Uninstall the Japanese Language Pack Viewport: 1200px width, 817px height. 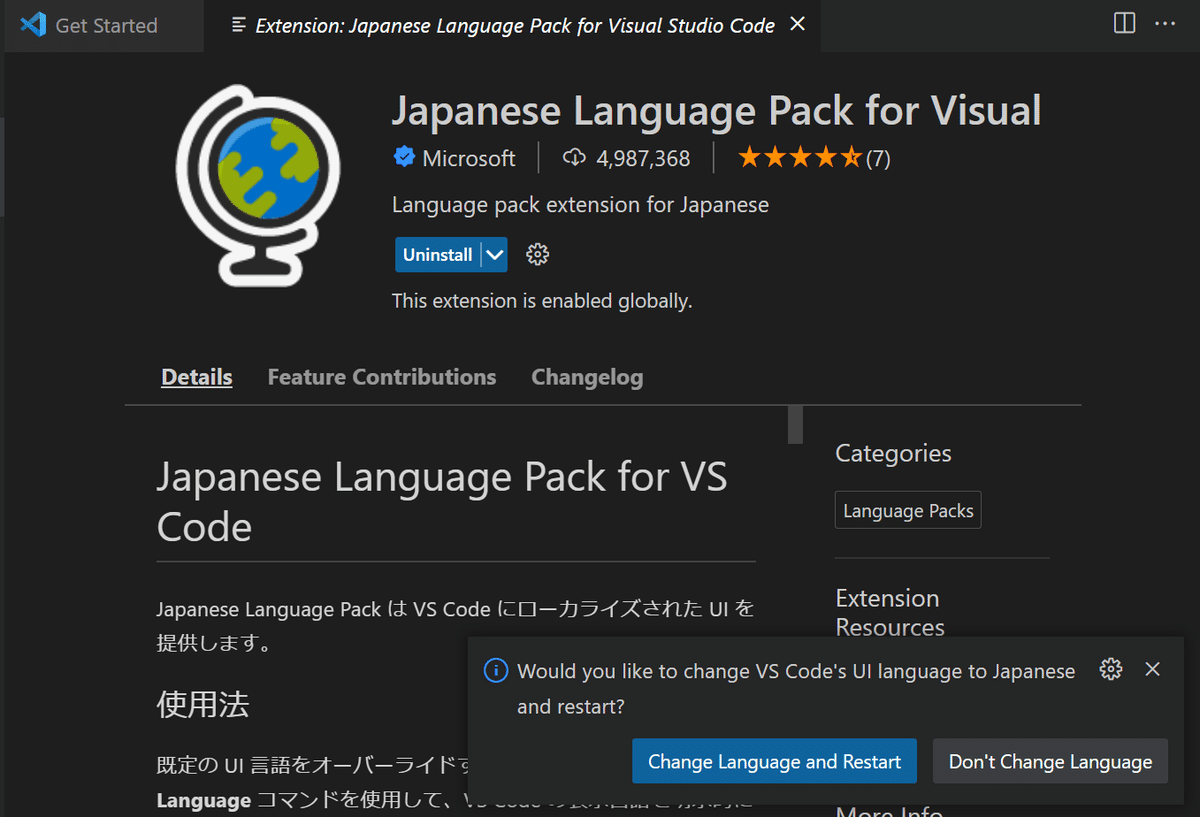(x=437, y=255)
